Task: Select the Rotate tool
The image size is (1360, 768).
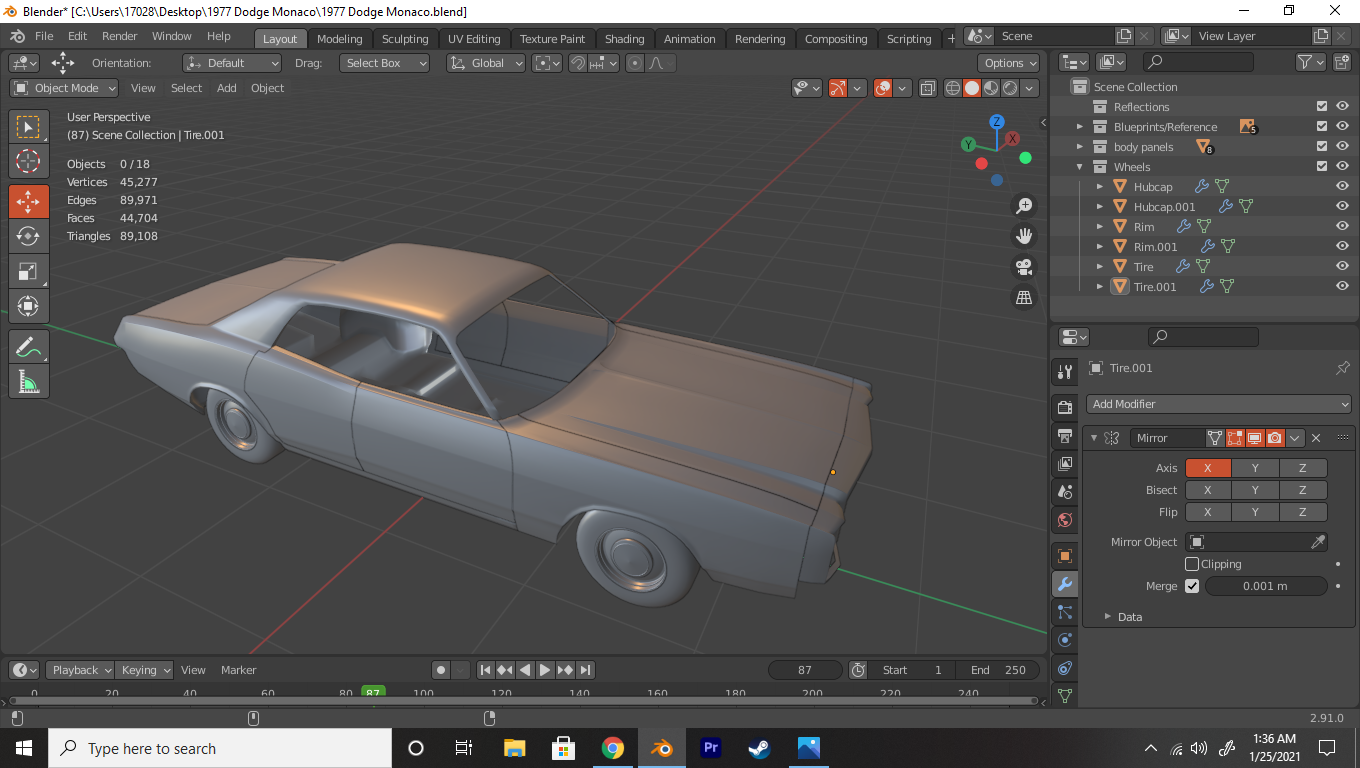Action: tap(28, 236)
